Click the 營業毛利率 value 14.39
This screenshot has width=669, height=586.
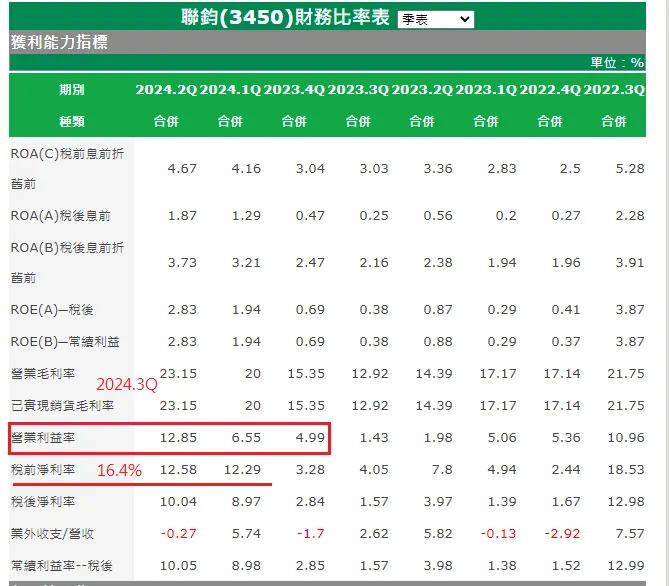434,373
